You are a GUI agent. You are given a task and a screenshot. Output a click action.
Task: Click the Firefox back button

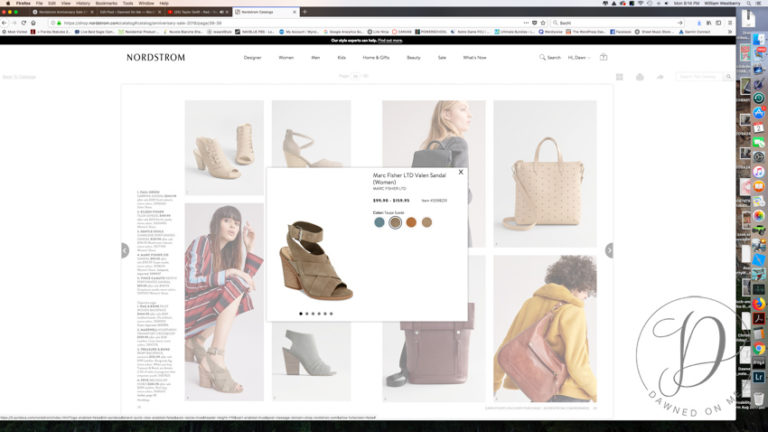(4, 23)
